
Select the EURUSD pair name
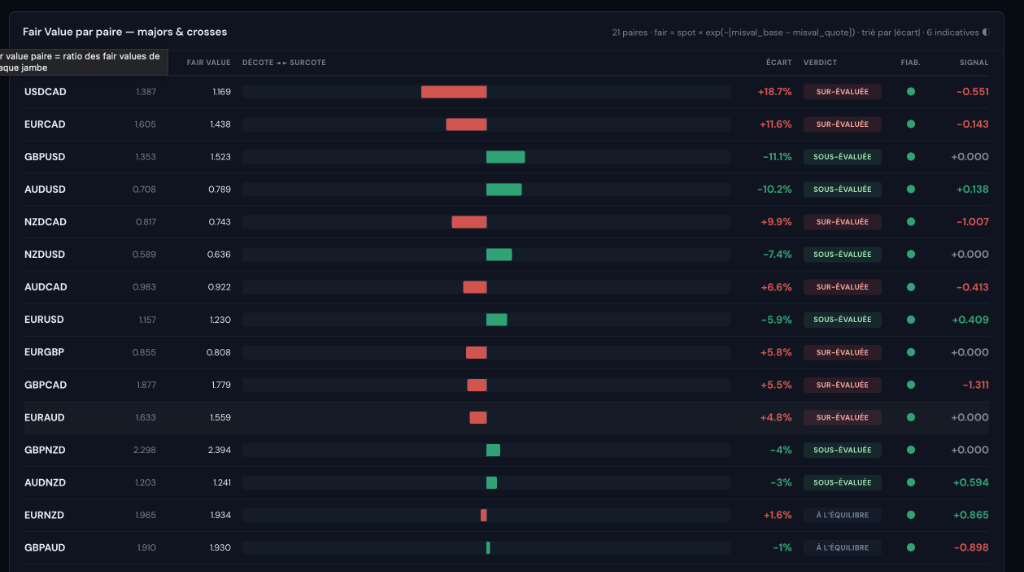pos(44,320)
